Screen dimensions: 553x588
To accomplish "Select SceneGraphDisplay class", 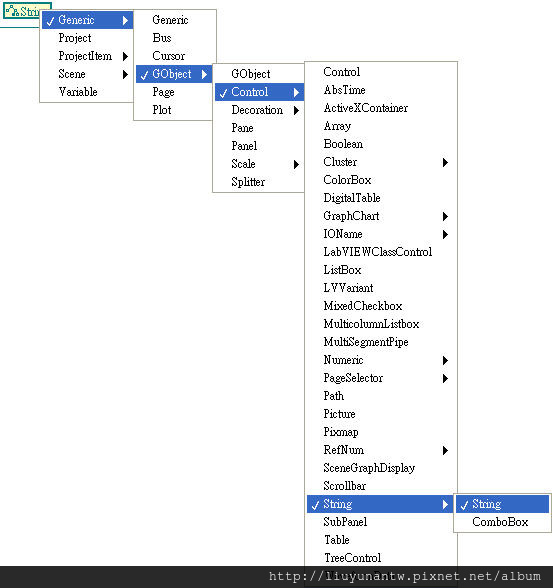I will click(x=380, y=468).
